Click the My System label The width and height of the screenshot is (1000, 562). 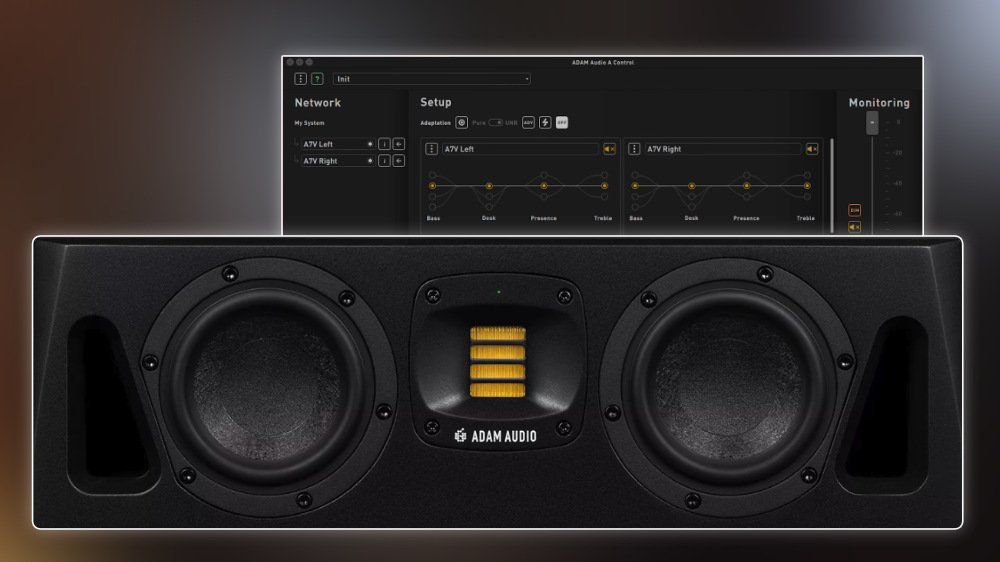(x=309, y=123)
